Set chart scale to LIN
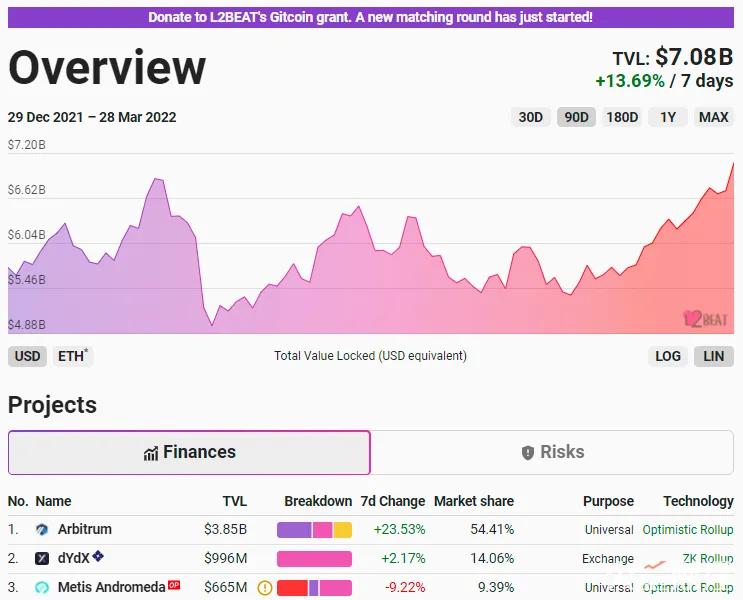Image resolution: width=743 pixels, height=600 pixels. click(714, 356)
